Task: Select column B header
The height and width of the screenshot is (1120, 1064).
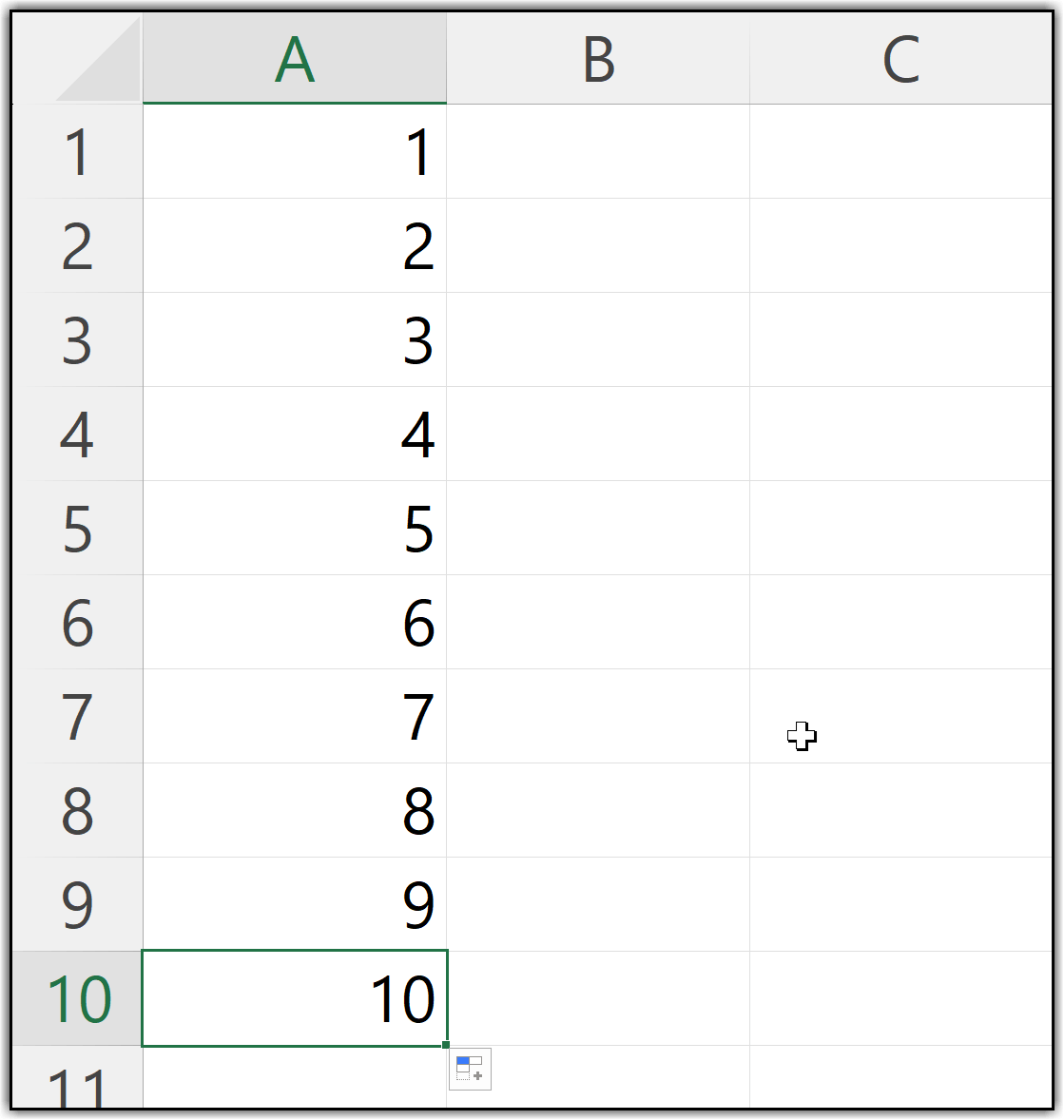Action: click(597, 60)
